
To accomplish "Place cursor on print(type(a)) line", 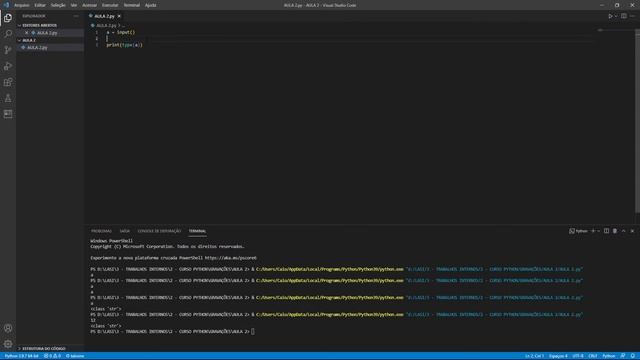I will pyautogui.click(x=124, y=45).
